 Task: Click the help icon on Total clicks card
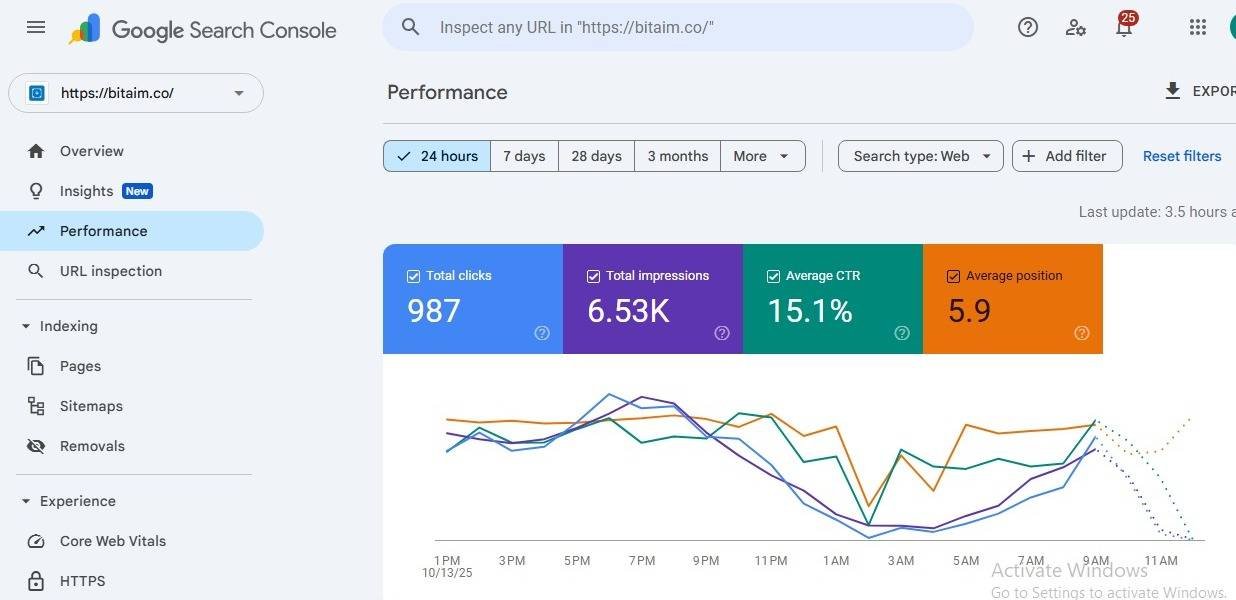point(542,333)
